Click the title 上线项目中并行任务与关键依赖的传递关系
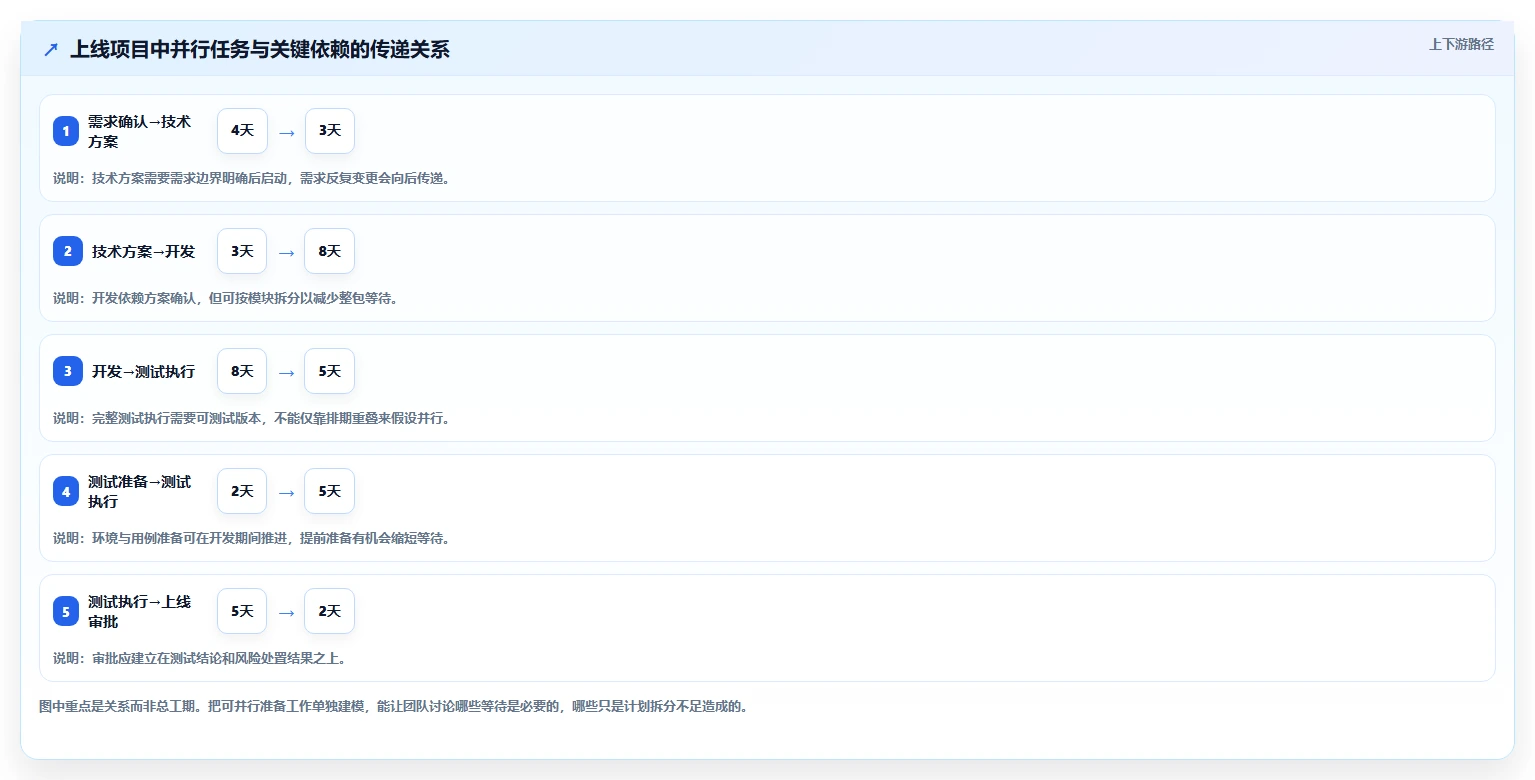The width and height of the screenshot is (1535, 780). tap(260, 50)
